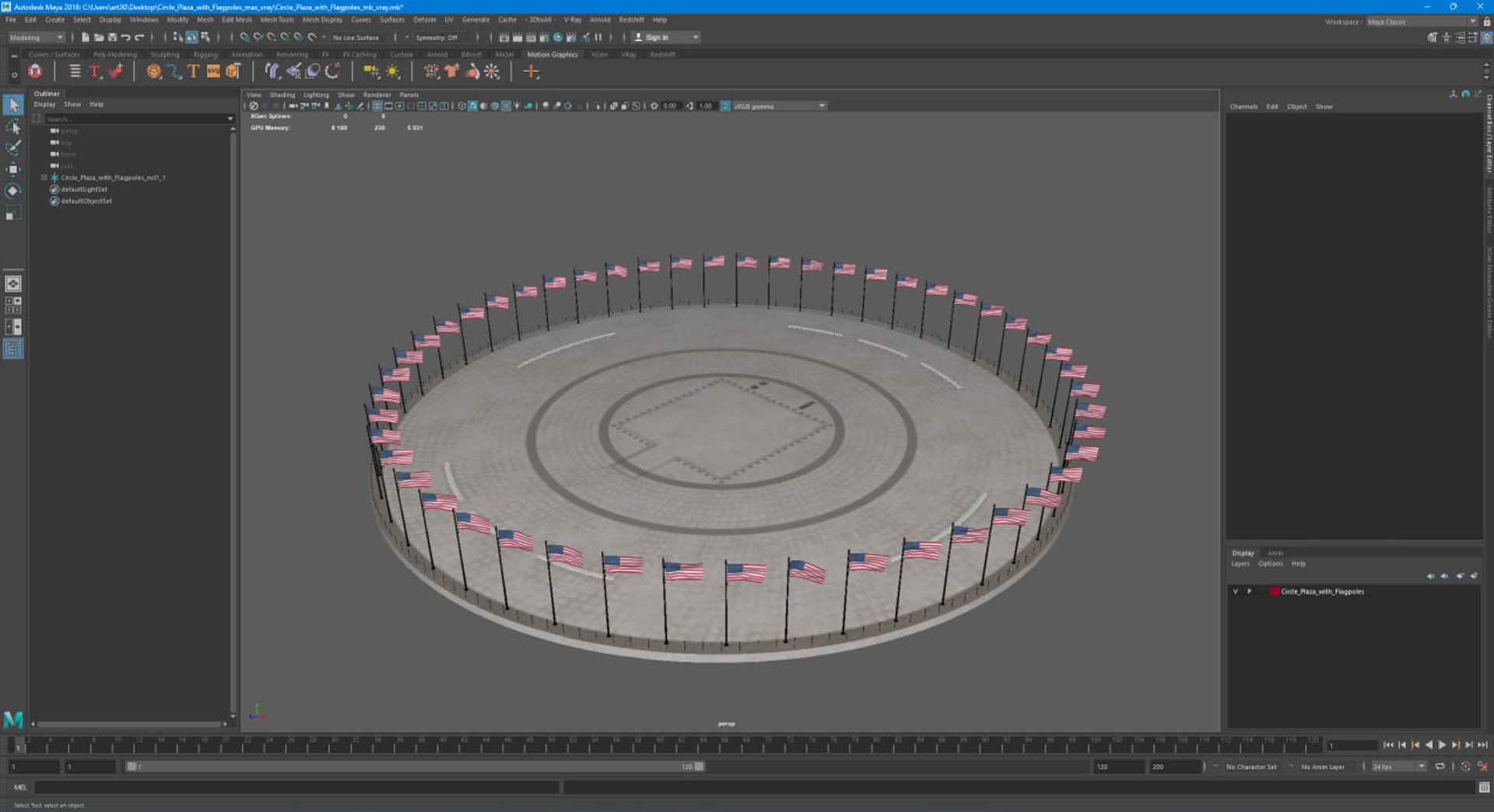Click the curve MASH shelf icon

[174, 72]
